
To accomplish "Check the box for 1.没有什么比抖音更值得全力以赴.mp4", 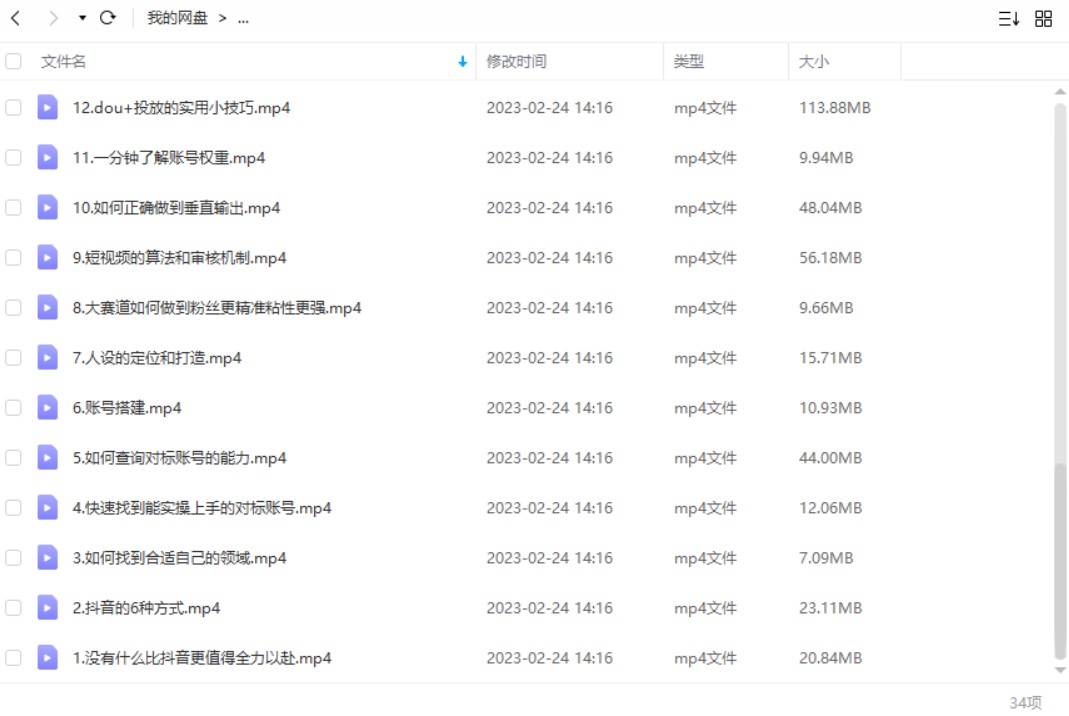I will 13,657.
